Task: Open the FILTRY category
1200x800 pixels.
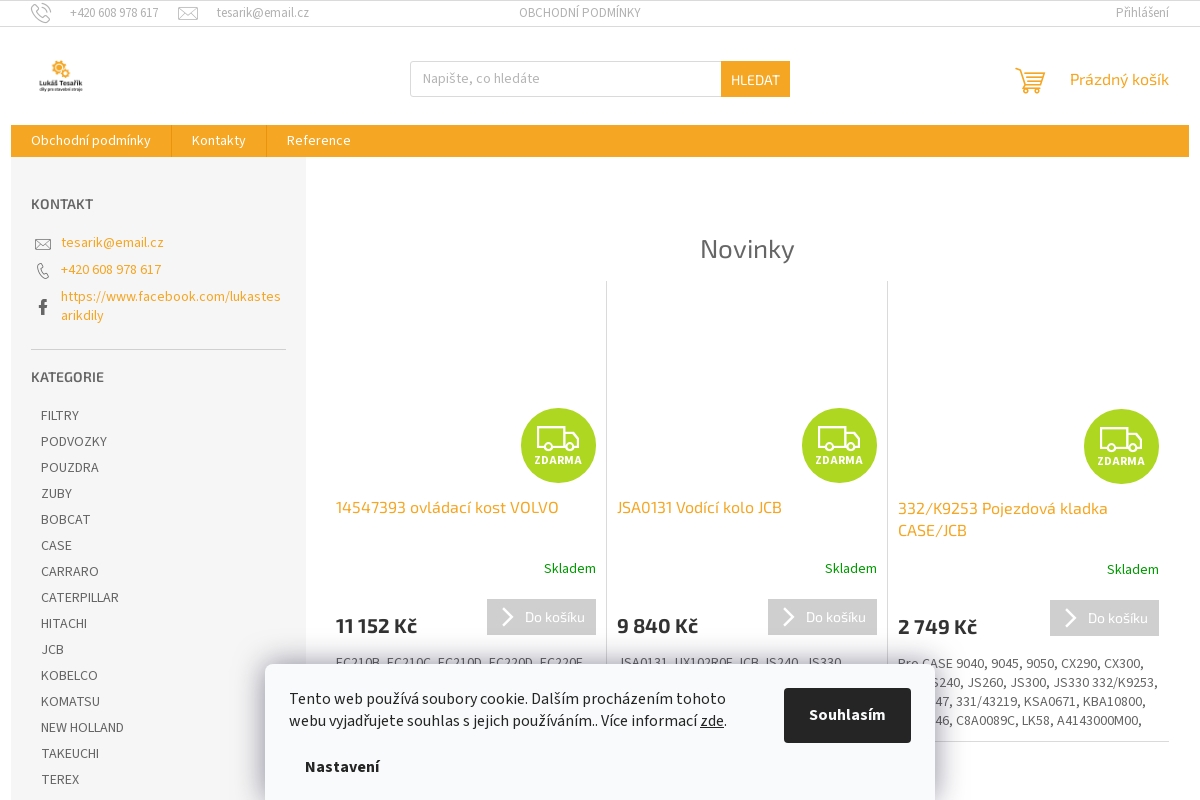Action: pos(60,416)
